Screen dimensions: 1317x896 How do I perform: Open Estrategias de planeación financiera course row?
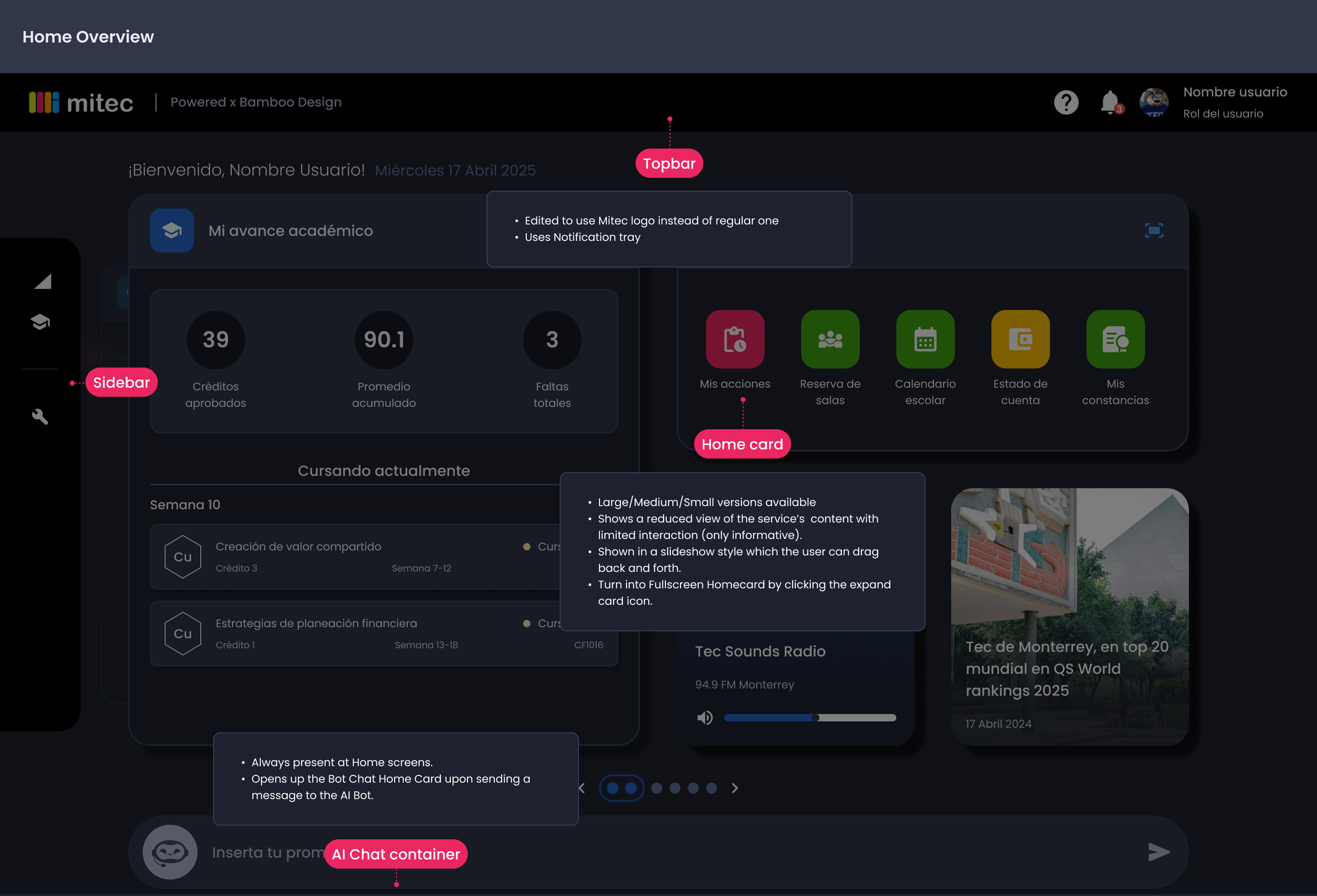[x=384, y=634]
